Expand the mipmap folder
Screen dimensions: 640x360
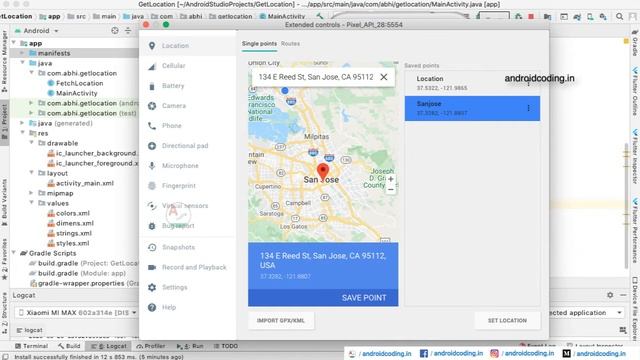click(x=31, y=193)
